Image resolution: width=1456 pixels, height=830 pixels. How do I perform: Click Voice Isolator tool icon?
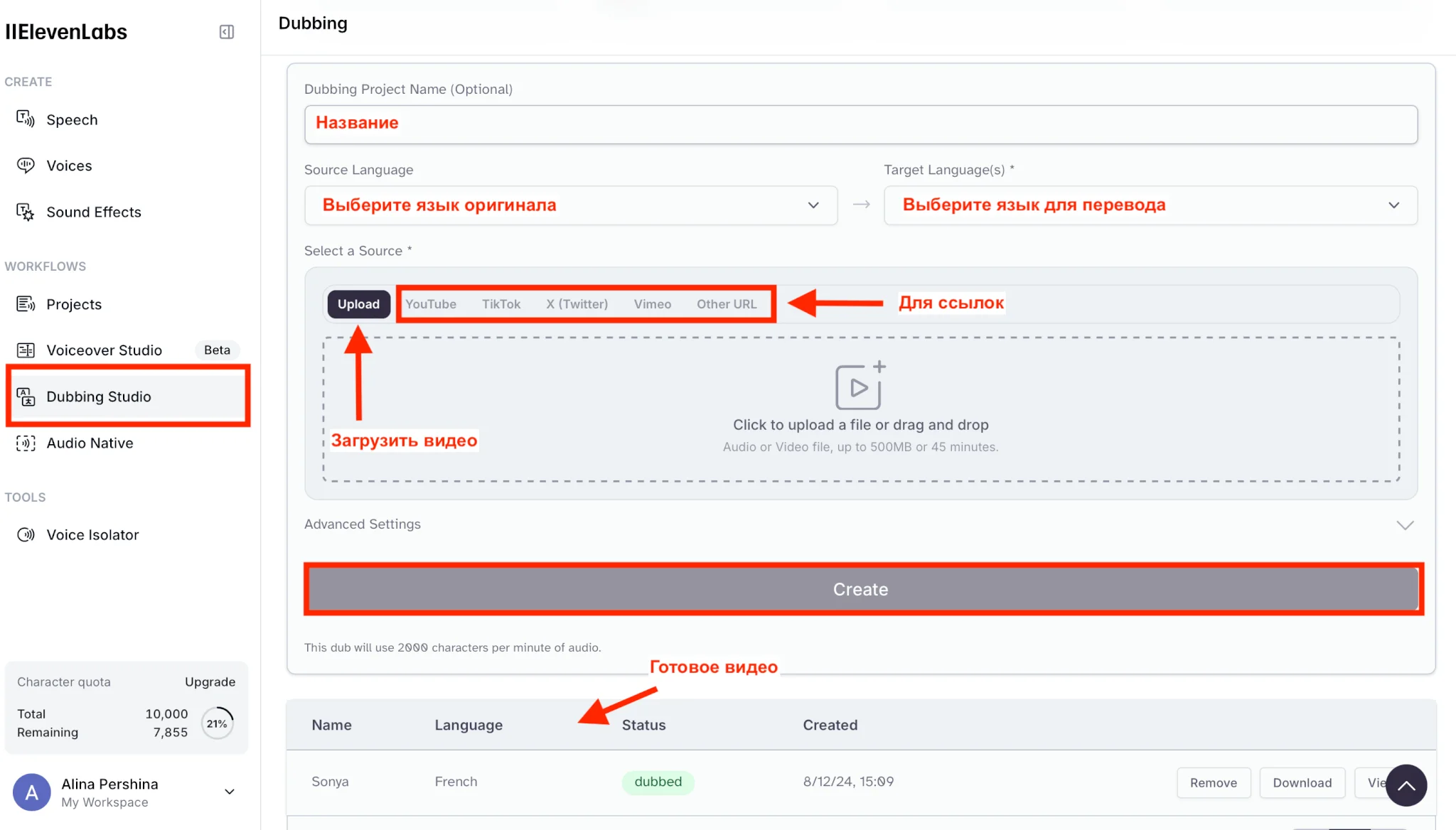[26, 535]
